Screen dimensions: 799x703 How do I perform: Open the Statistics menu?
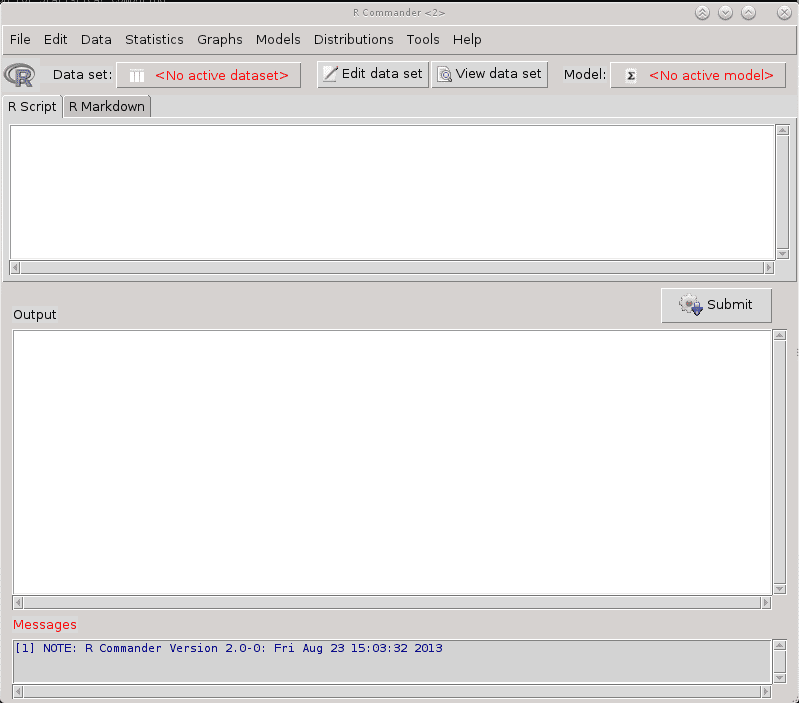point(154,39)
